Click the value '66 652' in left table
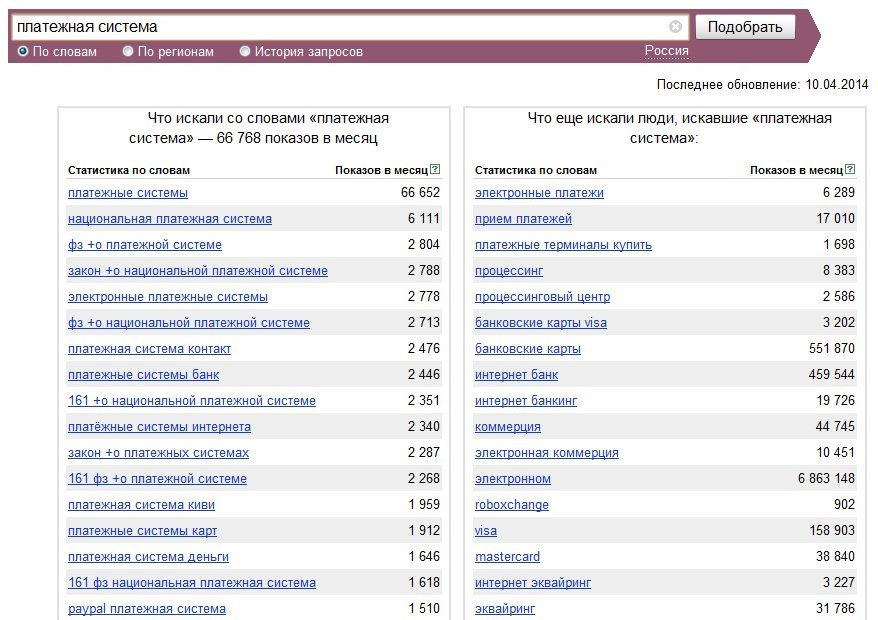The image size is (878, 620). point(421,193)
